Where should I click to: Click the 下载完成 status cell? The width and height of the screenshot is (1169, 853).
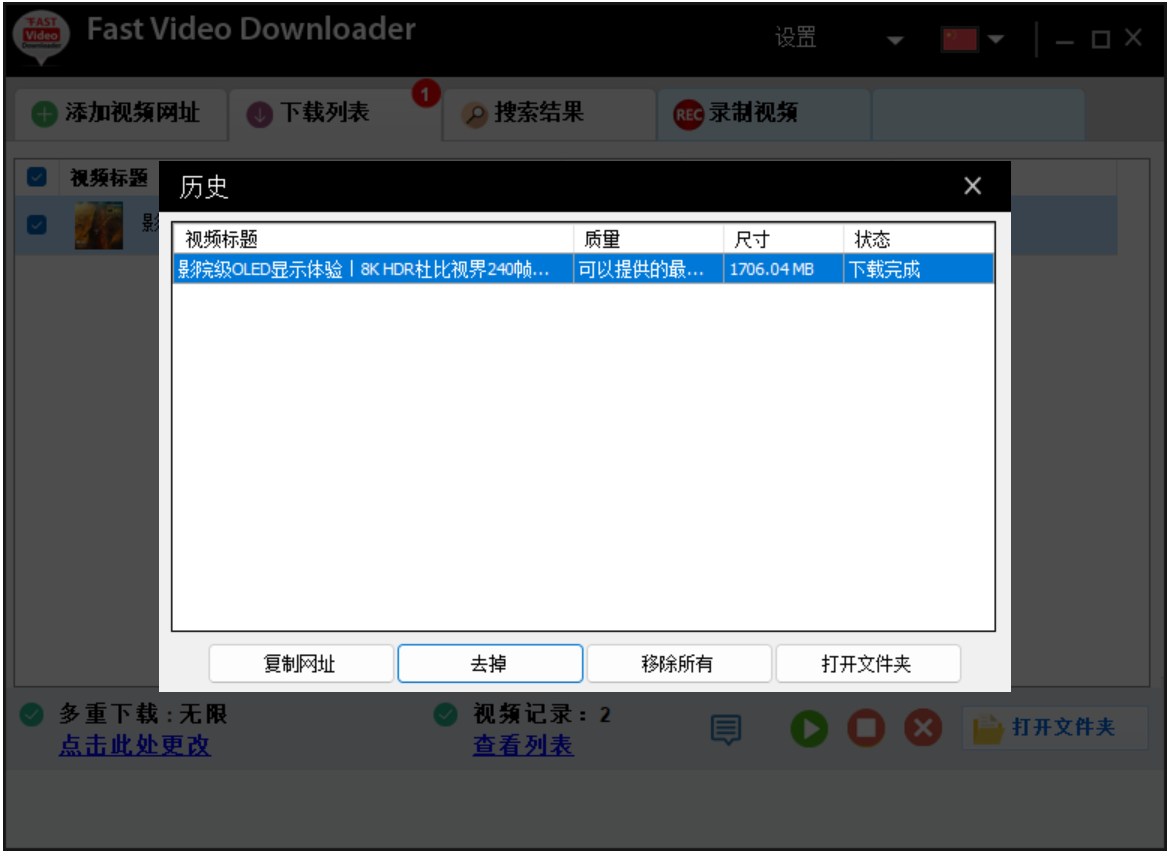[918, 269]
